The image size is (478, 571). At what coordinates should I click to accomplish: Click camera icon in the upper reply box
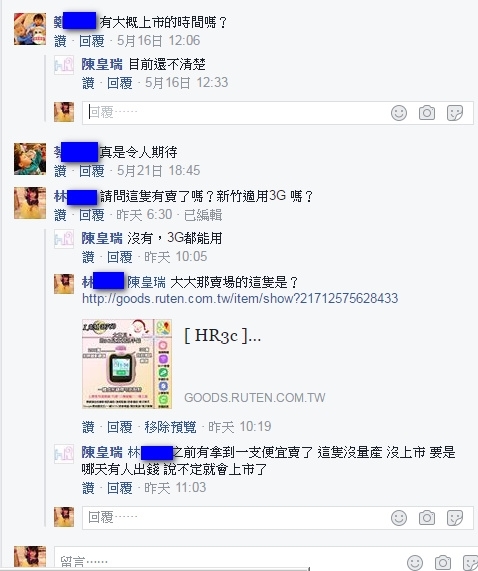pos(427,113)
